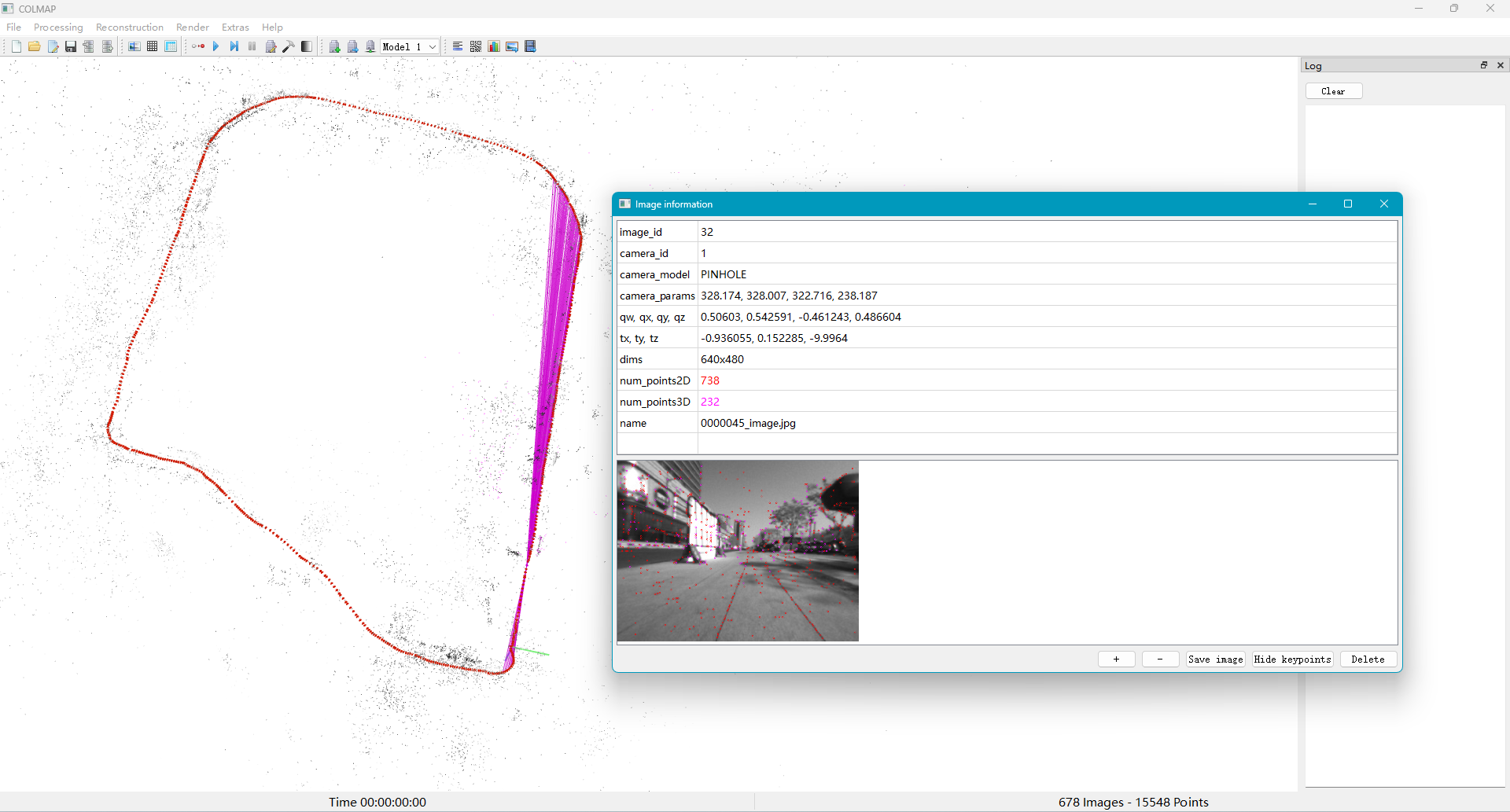Screen dimensions: 1510x812
Task: Click the keypoint image thumbnail
Action: pos(738,551)
